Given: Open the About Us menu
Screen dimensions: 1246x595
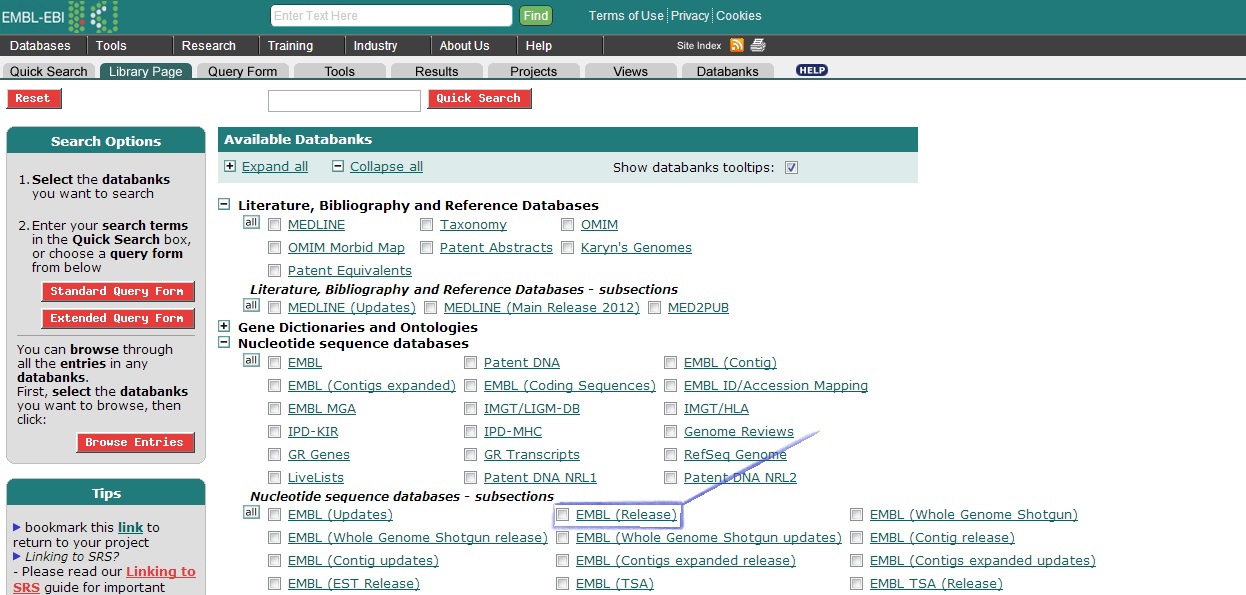Looking at the screenshot, I should (x=465, y=46).
